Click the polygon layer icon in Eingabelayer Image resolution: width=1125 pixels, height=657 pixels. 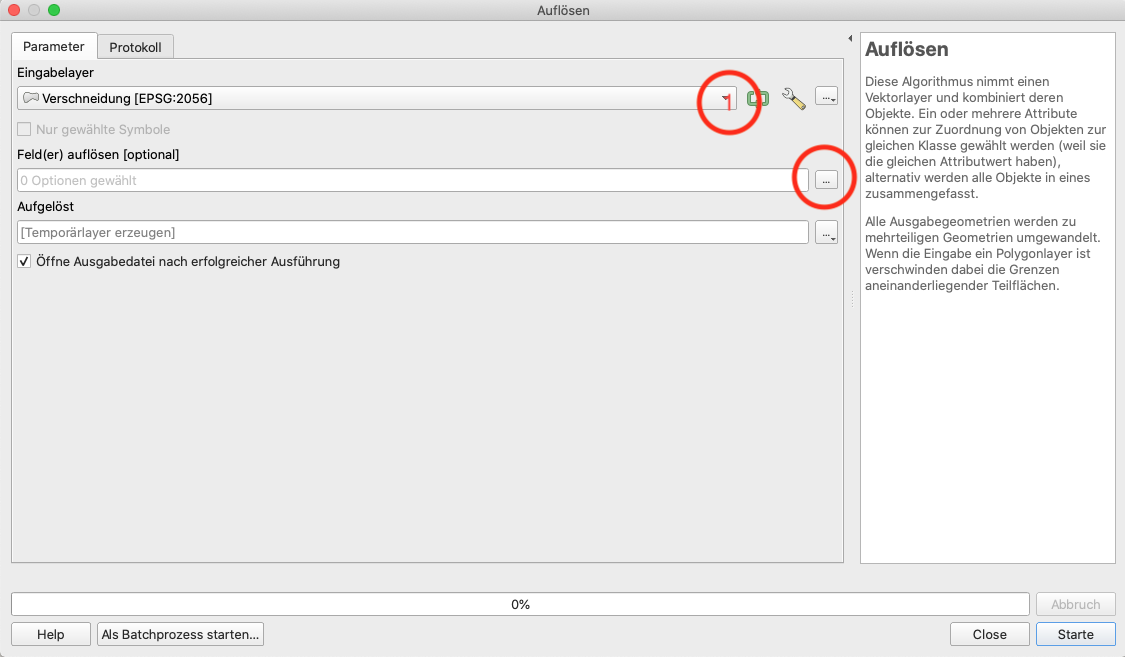click(31, 98)
